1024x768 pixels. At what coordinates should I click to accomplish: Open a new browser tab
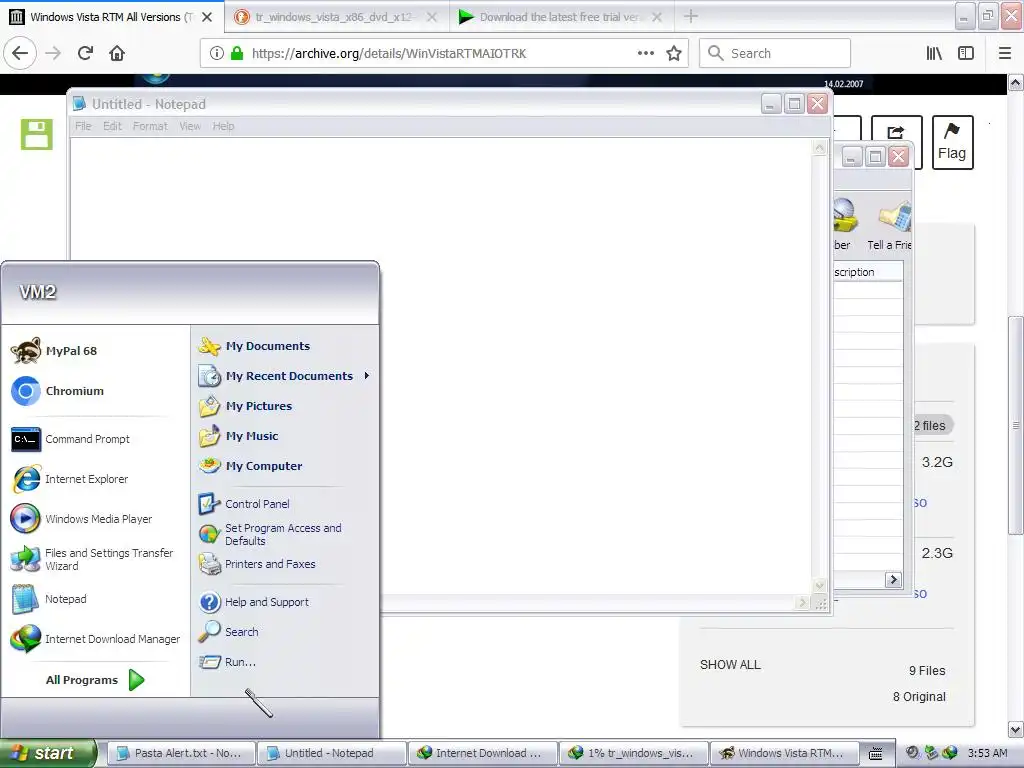[691, 17]
